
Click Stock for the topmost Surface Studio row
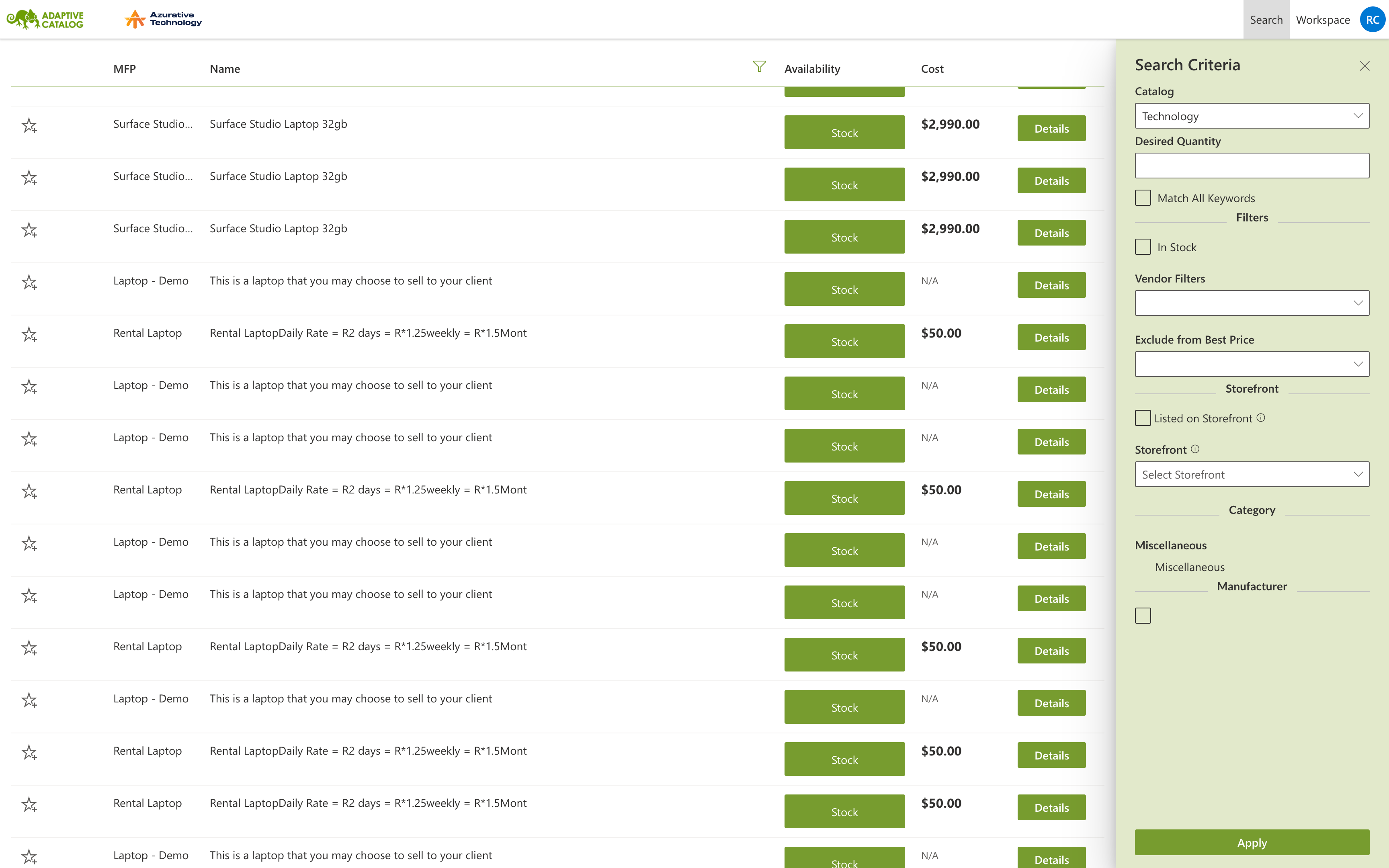point(844,133)
